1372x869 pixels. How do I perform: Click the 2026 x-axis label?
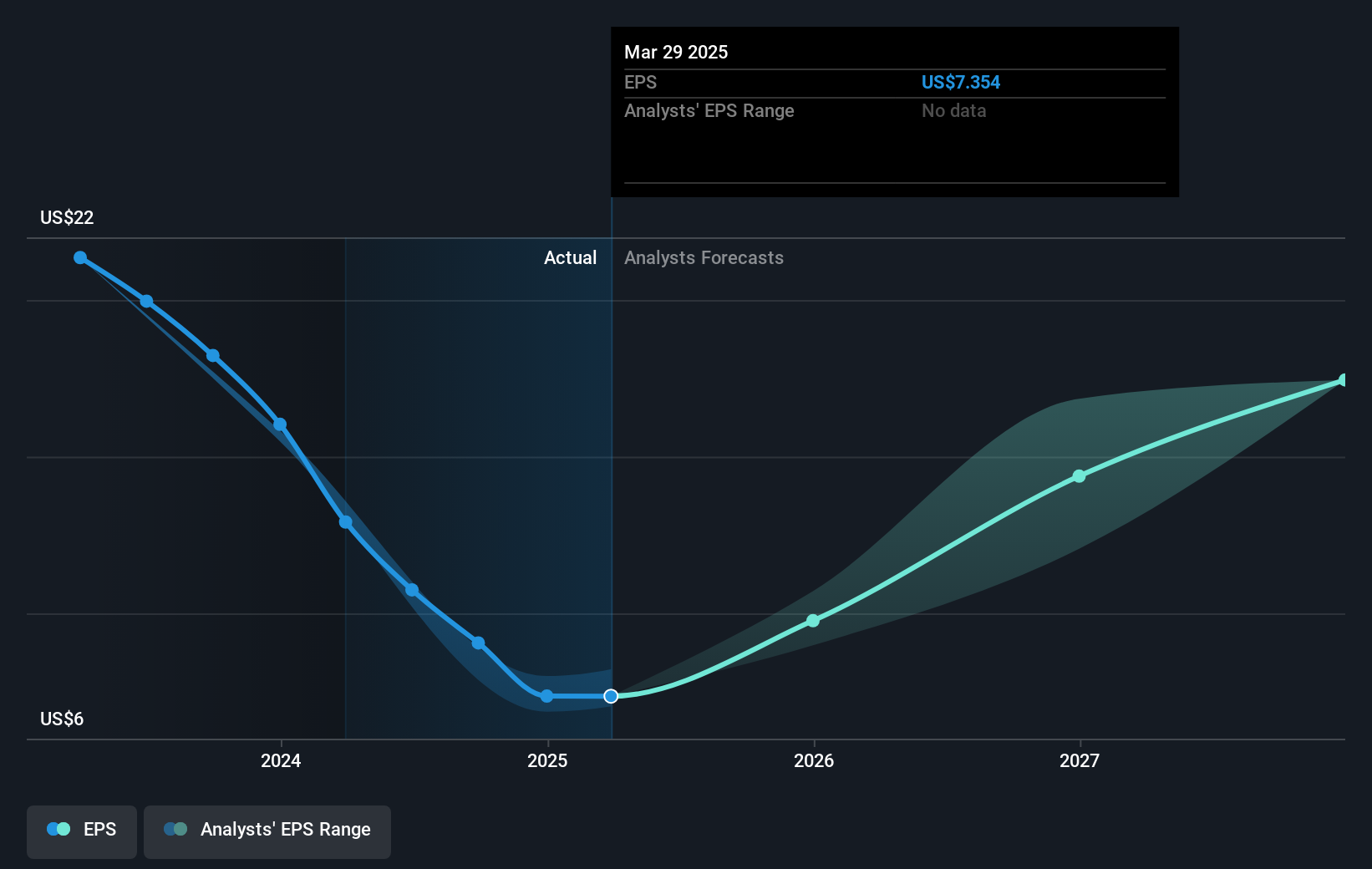pyautogui.click(x=814, y=760)
